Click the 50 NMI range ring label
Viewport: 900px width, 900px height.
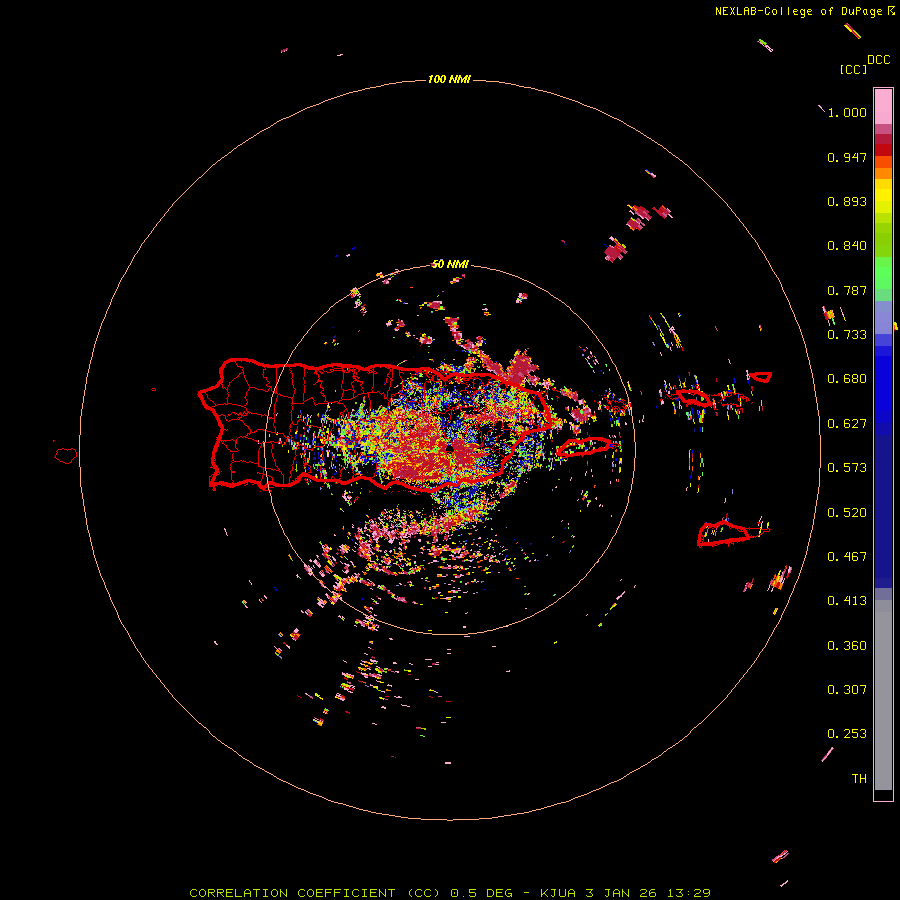click(450, 264)
